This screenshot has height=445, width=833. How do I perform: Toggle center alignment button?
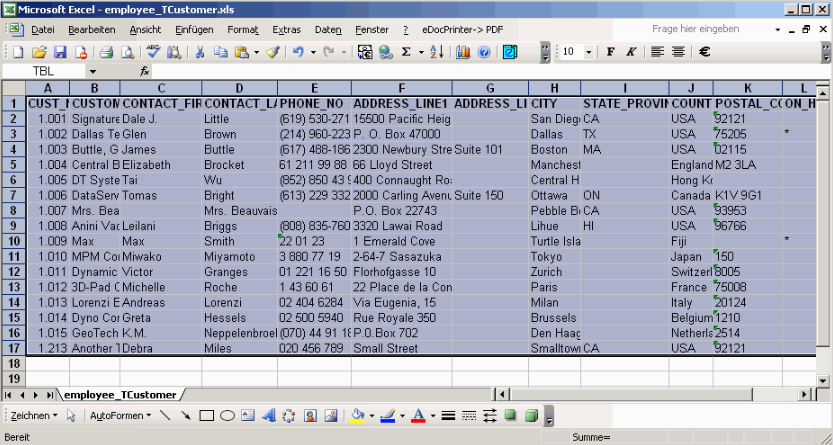(678, 51)
